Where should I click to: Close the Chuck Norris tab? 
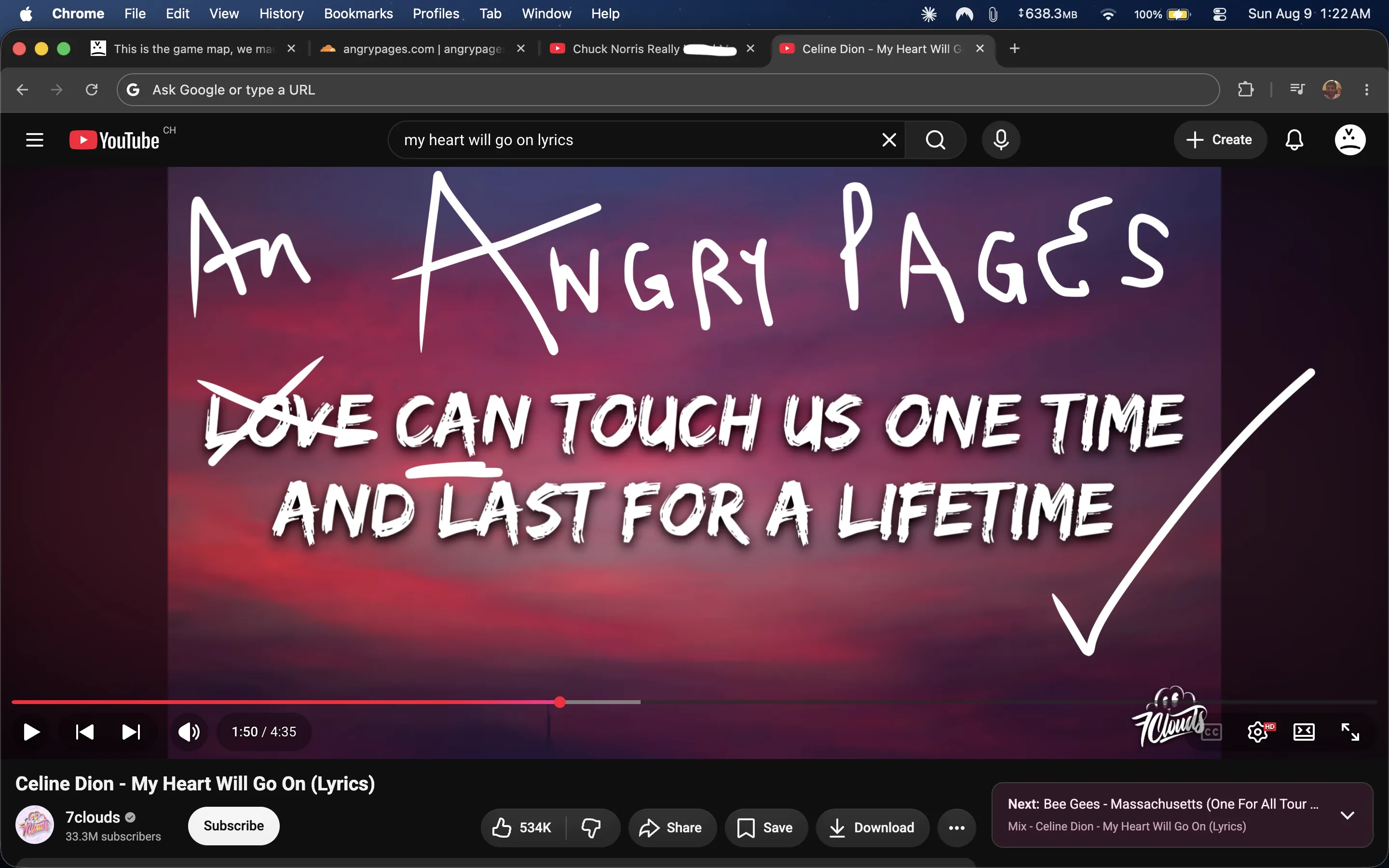coord(750,48)
